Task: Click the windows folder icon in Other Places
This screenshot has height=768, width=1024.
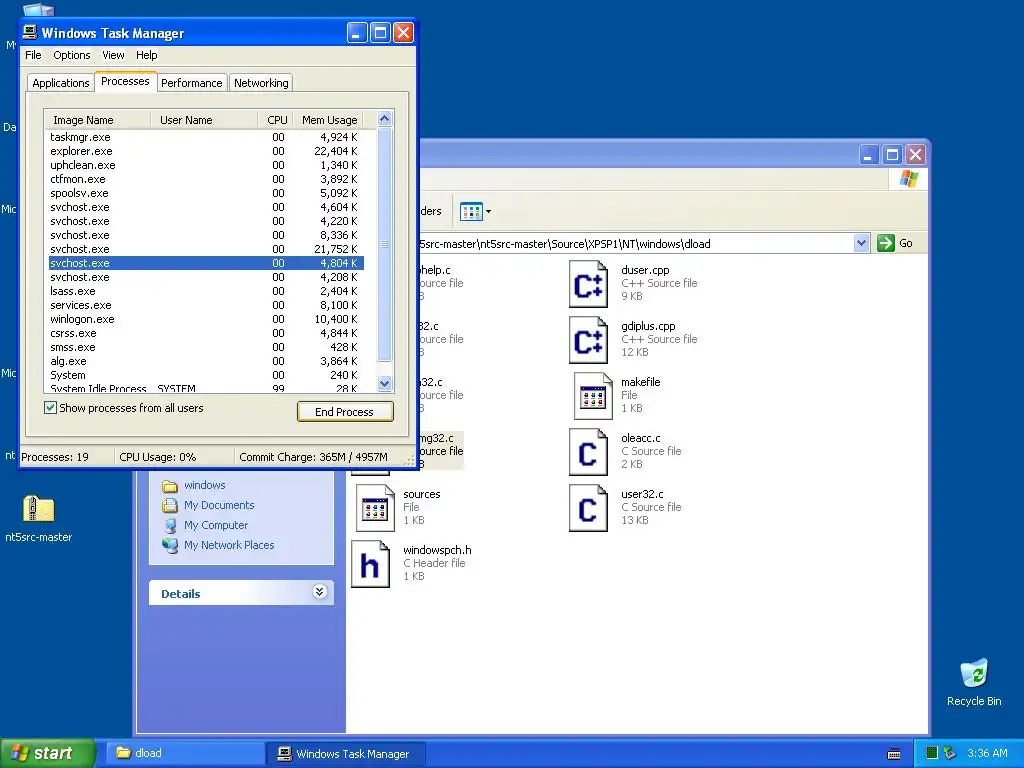Action: click(x=170, y=486)
